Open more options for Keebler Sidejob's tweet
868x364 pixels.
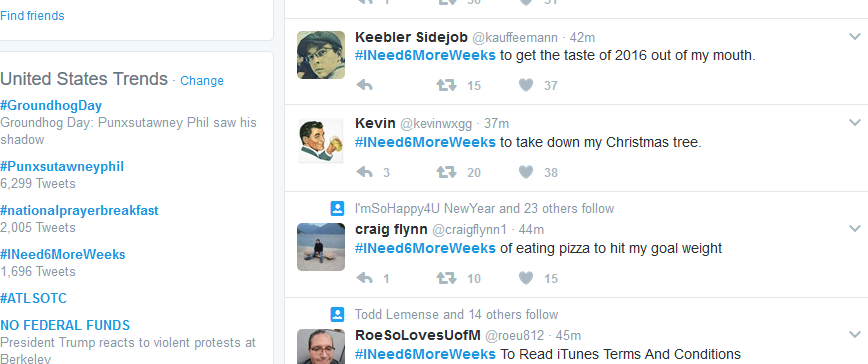855,37
